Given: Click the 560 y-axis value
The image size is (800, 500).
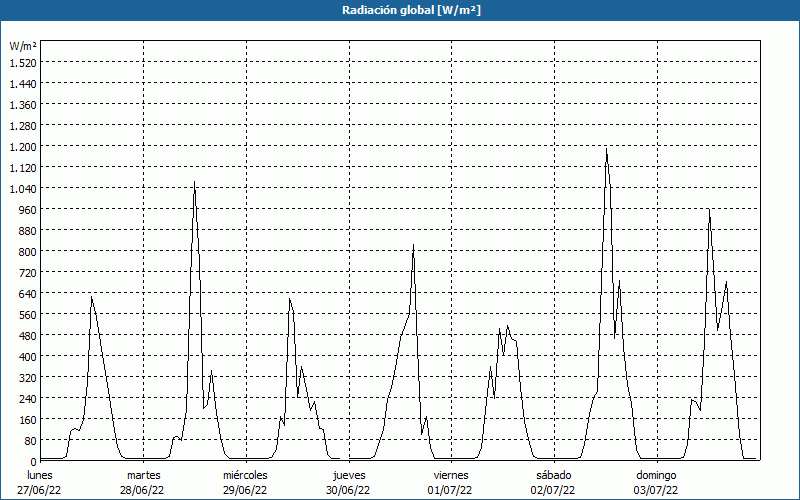Looking at the screenshot, I should (29, 315).
